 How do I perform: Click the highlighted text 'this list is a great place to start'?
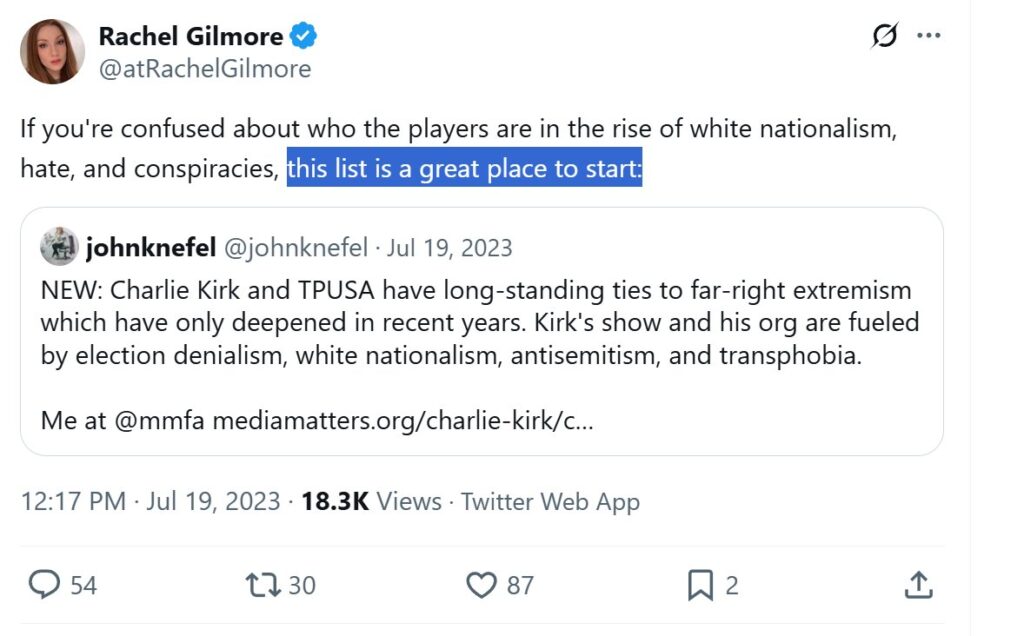pos(464,169)
